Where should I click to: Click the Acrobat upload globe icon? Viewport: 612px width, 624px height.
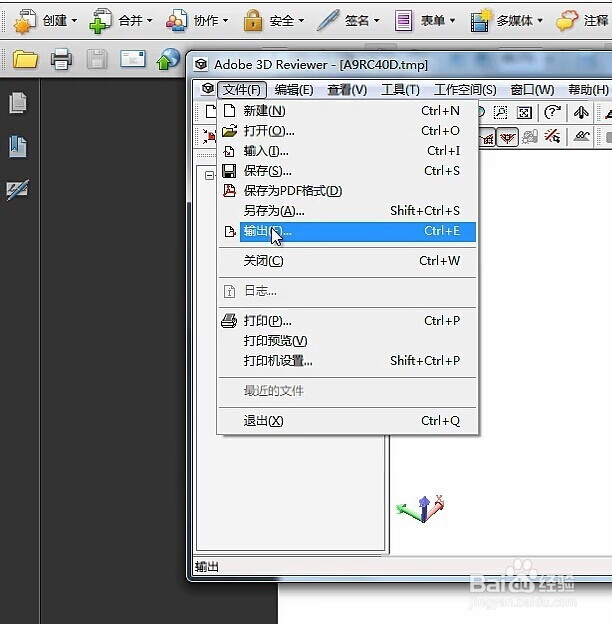pyautogui.click(x=168, y=60)
